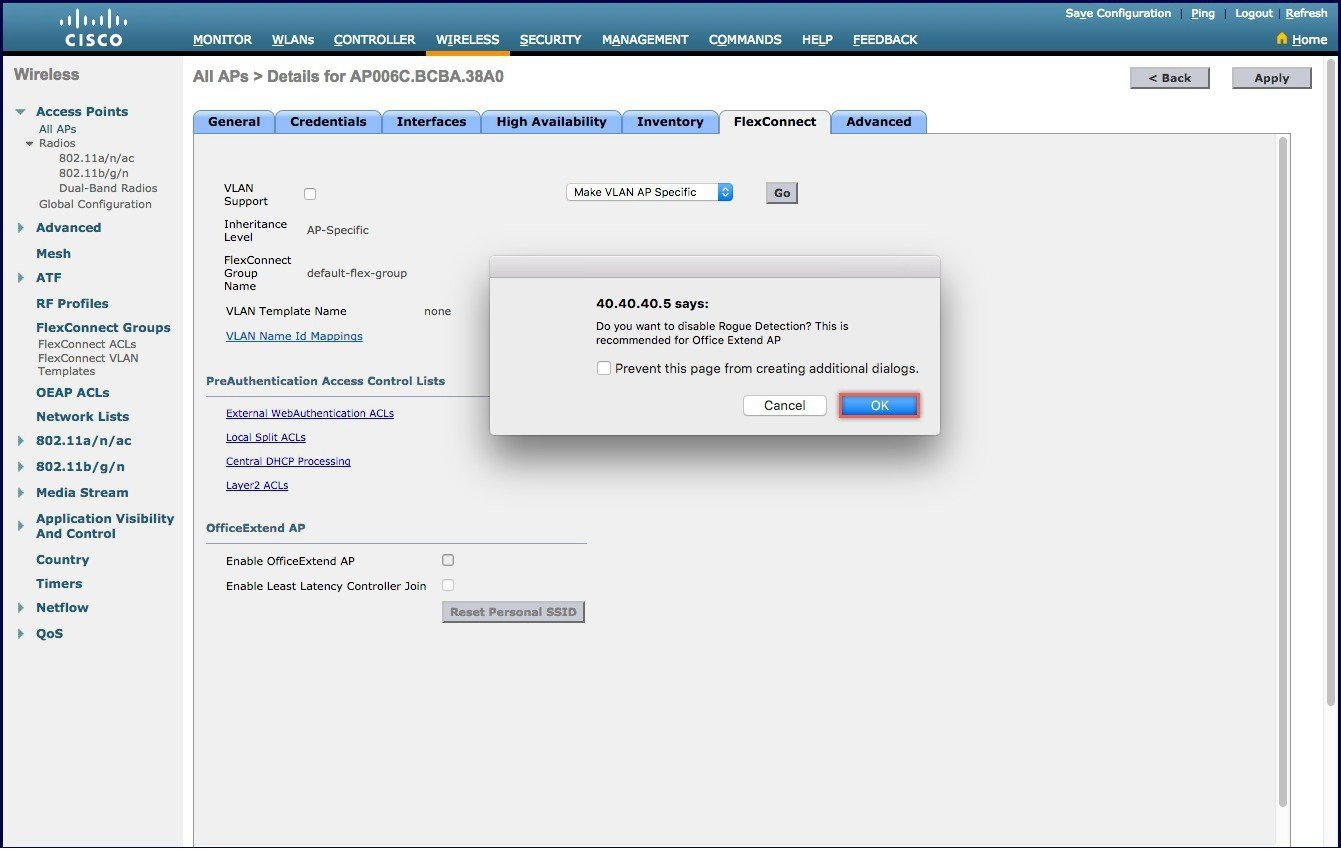Screen dimensions: 1341x850
Task: Open 802.11b/g/n under Radios
Action: [93, 173]
